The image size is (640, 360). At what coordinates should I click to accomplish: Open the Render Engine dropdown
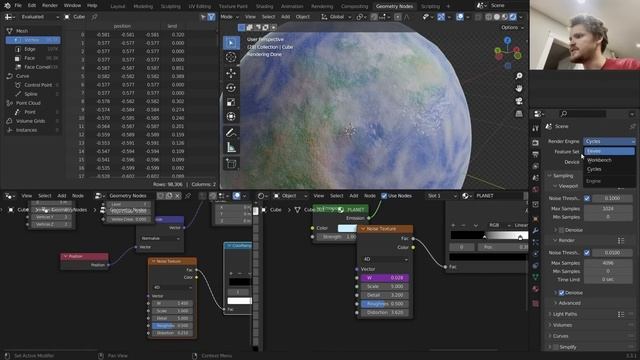609,141
